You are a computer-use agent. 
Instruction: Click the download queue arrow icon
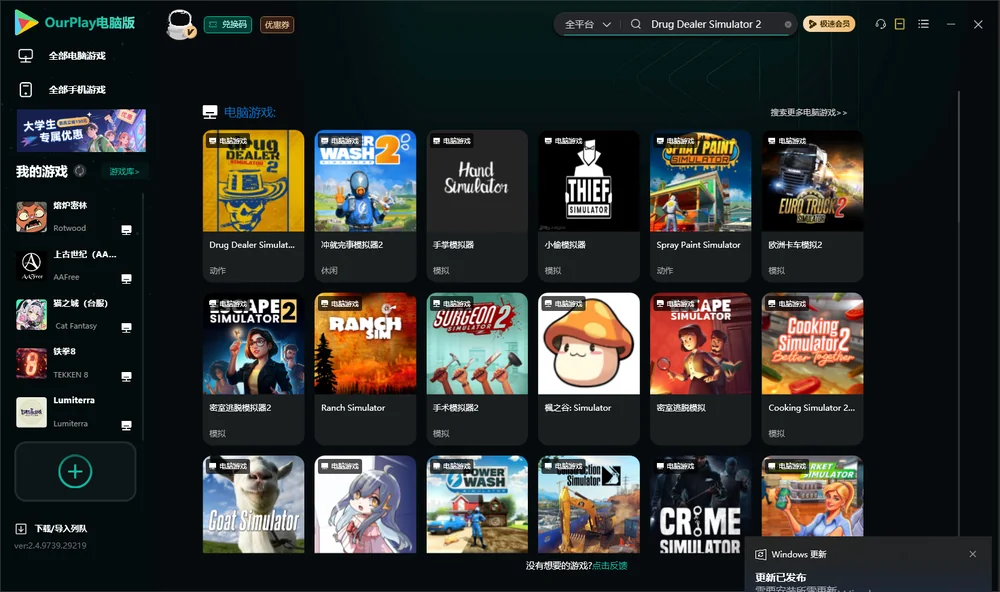[x=21, y=529]
